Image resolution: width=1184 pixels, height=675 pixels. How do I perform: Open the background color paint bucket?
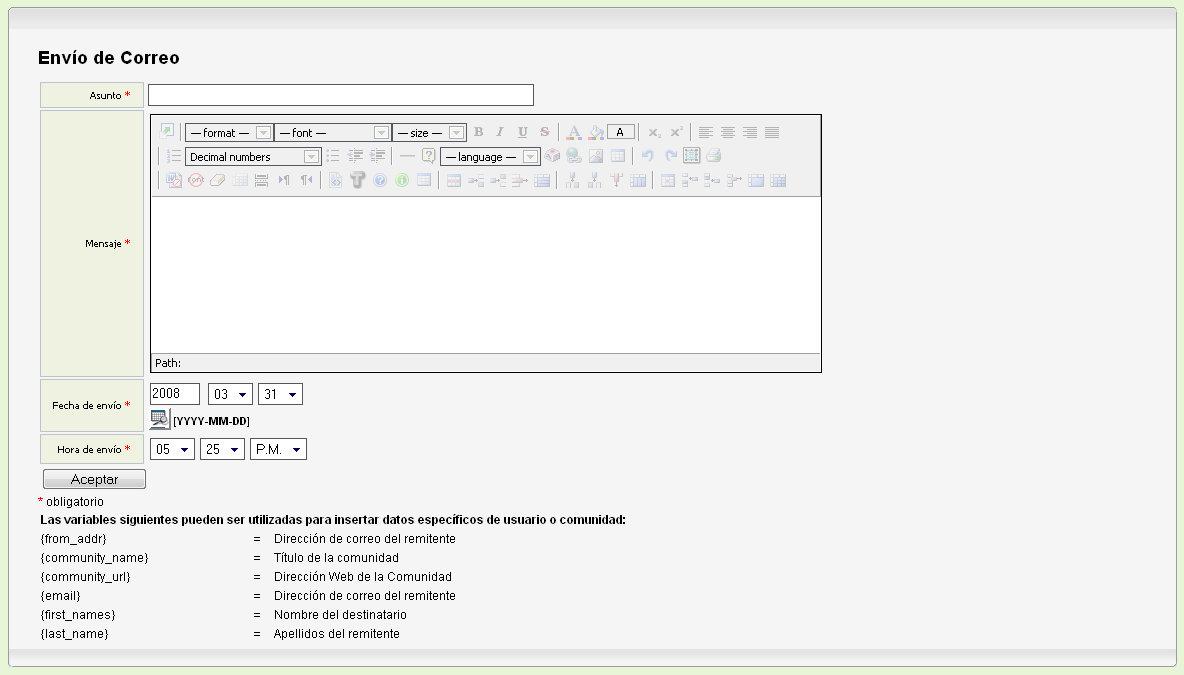[597, 132]
